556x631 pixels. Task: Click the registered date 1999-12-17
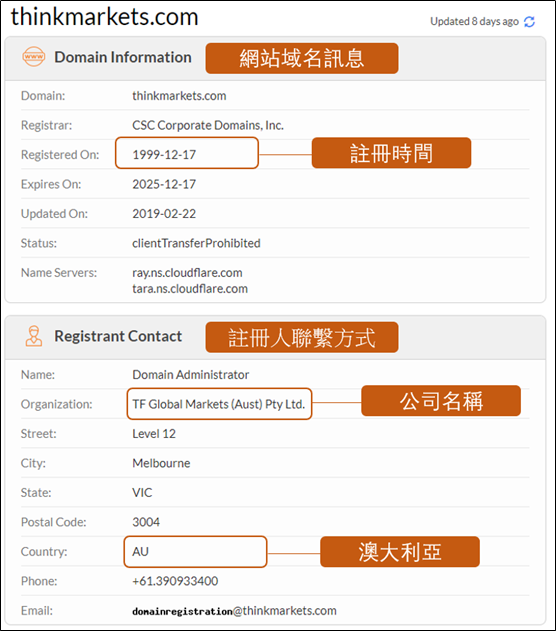coord(164,155)
